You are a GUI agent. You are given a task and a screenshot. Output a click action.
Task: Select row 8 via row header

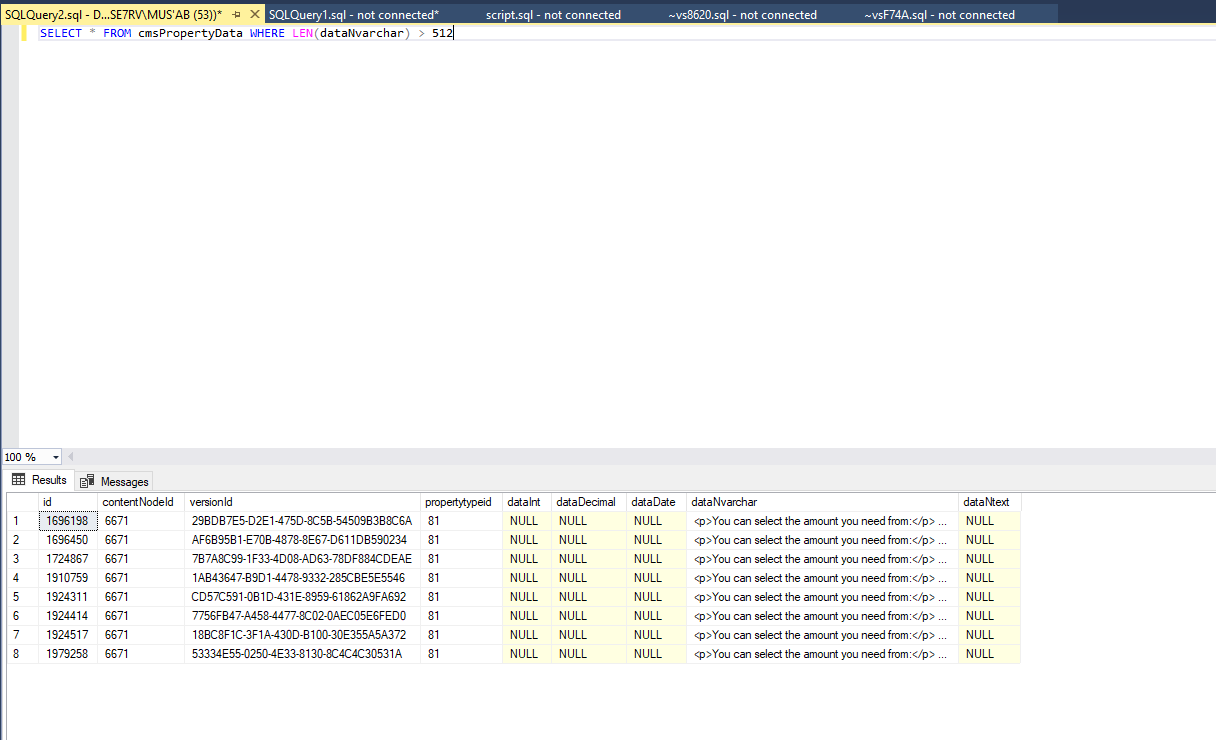(22, 654)
